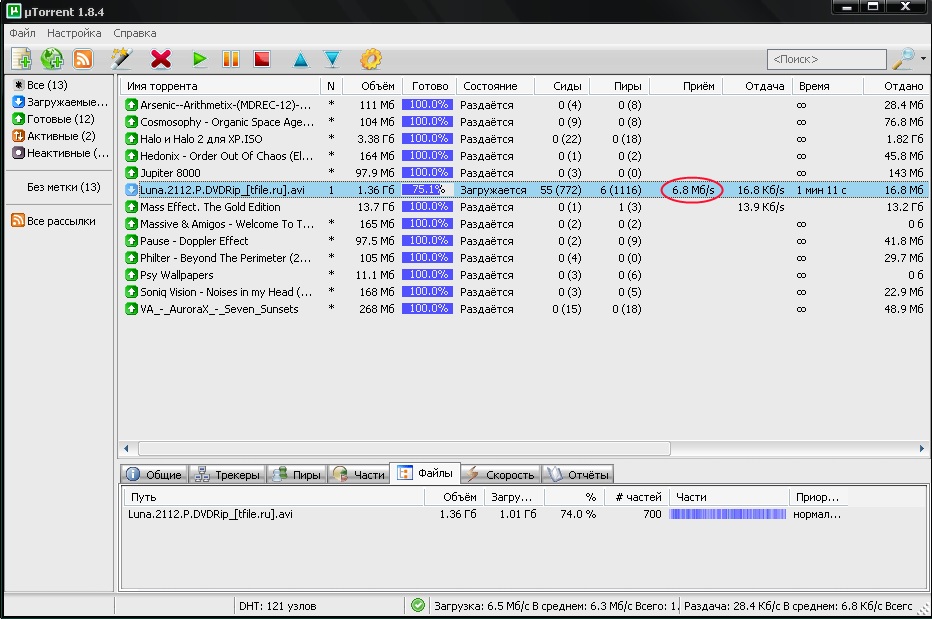Switch to the Скорость tab
The width and height of the screenshot is (932, 619).
pos(501,474)
